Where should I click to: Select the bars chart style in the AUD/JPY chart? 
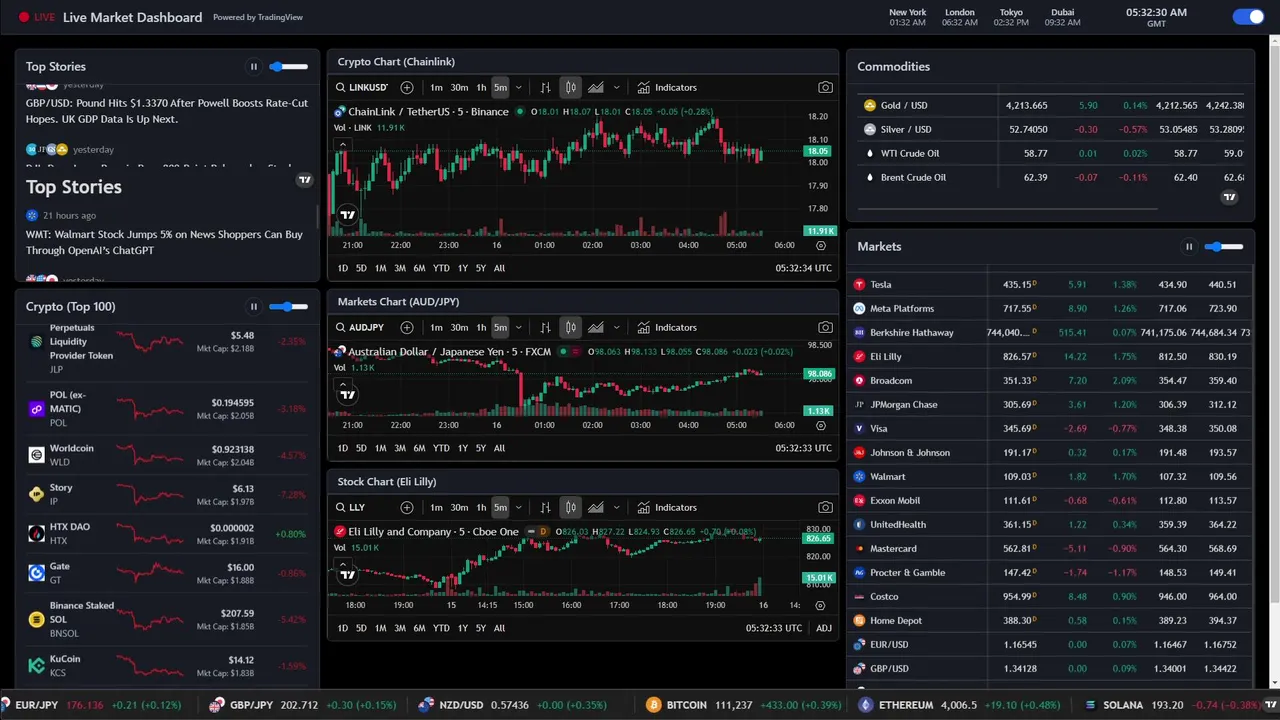point(545,328)
